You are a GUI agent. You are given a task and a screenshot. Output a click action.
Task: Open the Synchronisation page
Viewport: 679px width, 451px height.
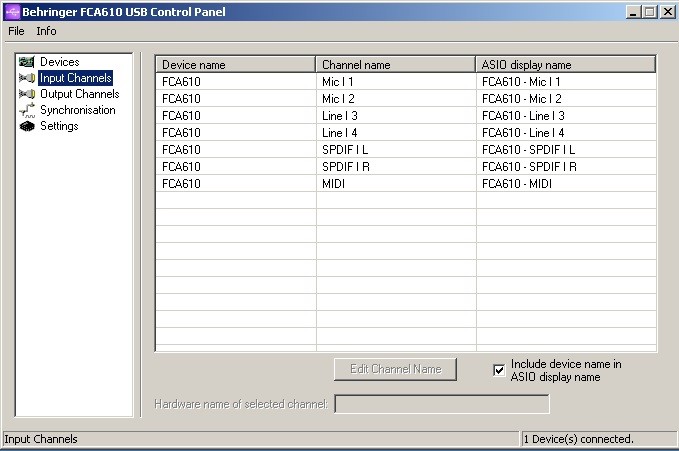pyautogui.click(x=78, y=110)
